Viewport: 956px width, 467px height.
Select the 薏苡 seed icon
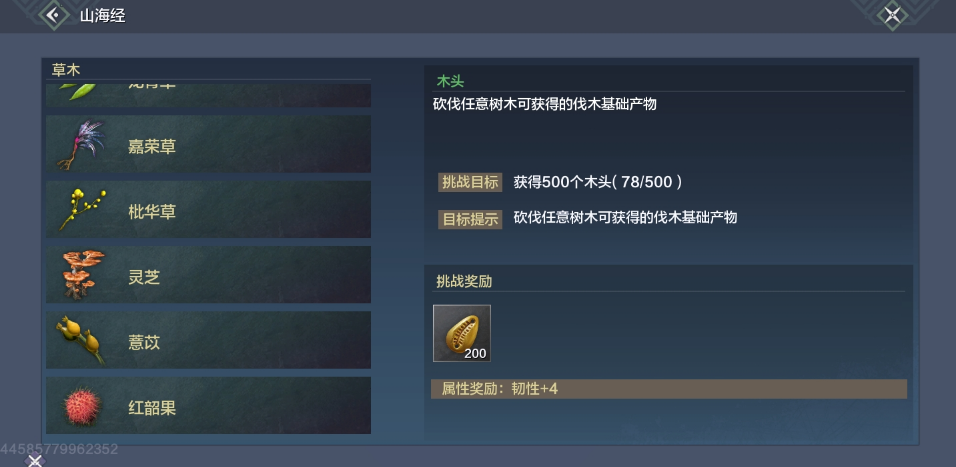tap(80, 340)
